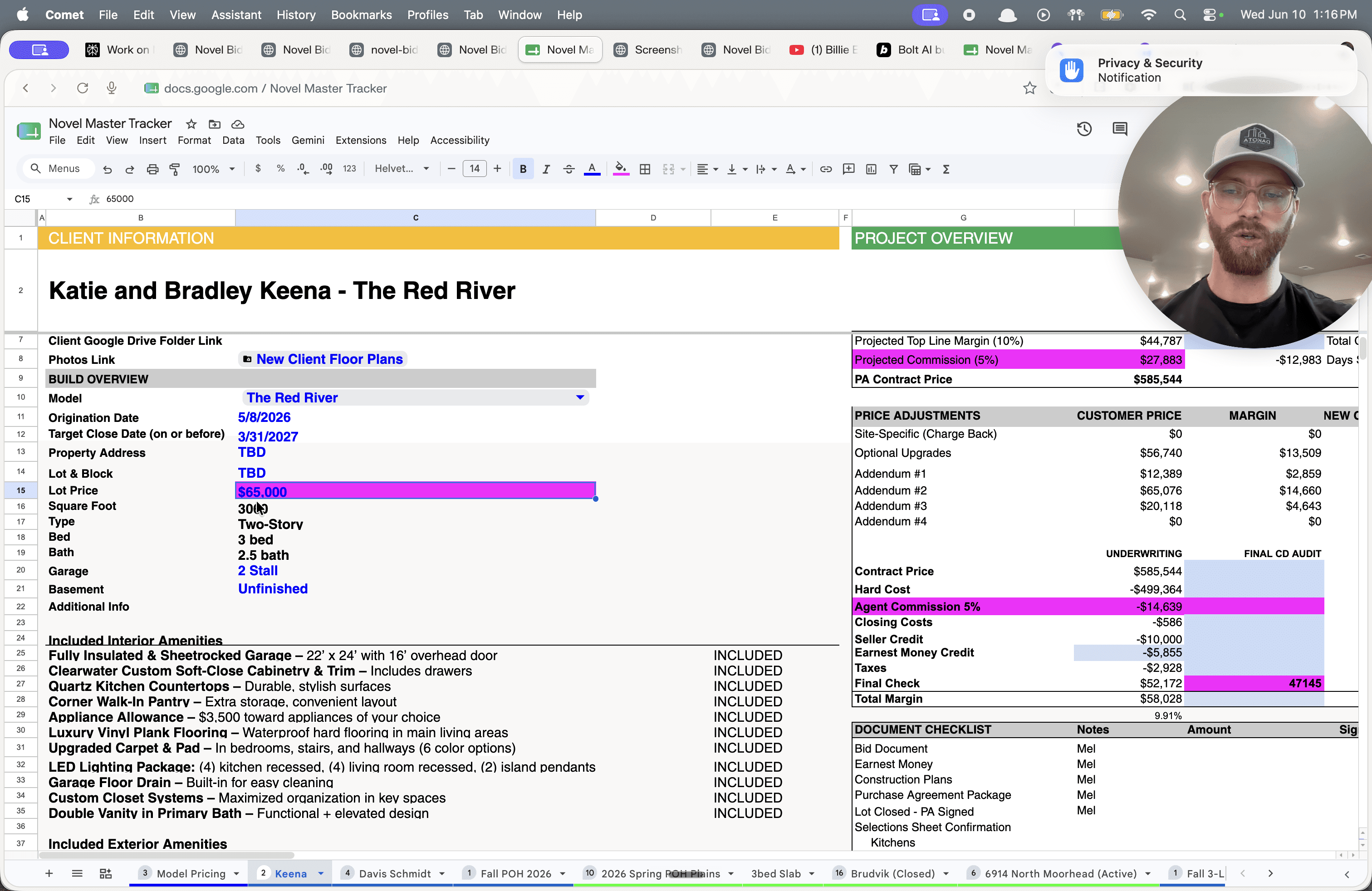Click the font size input field
Screen dimensions: 1372x891
pos(475,169)
